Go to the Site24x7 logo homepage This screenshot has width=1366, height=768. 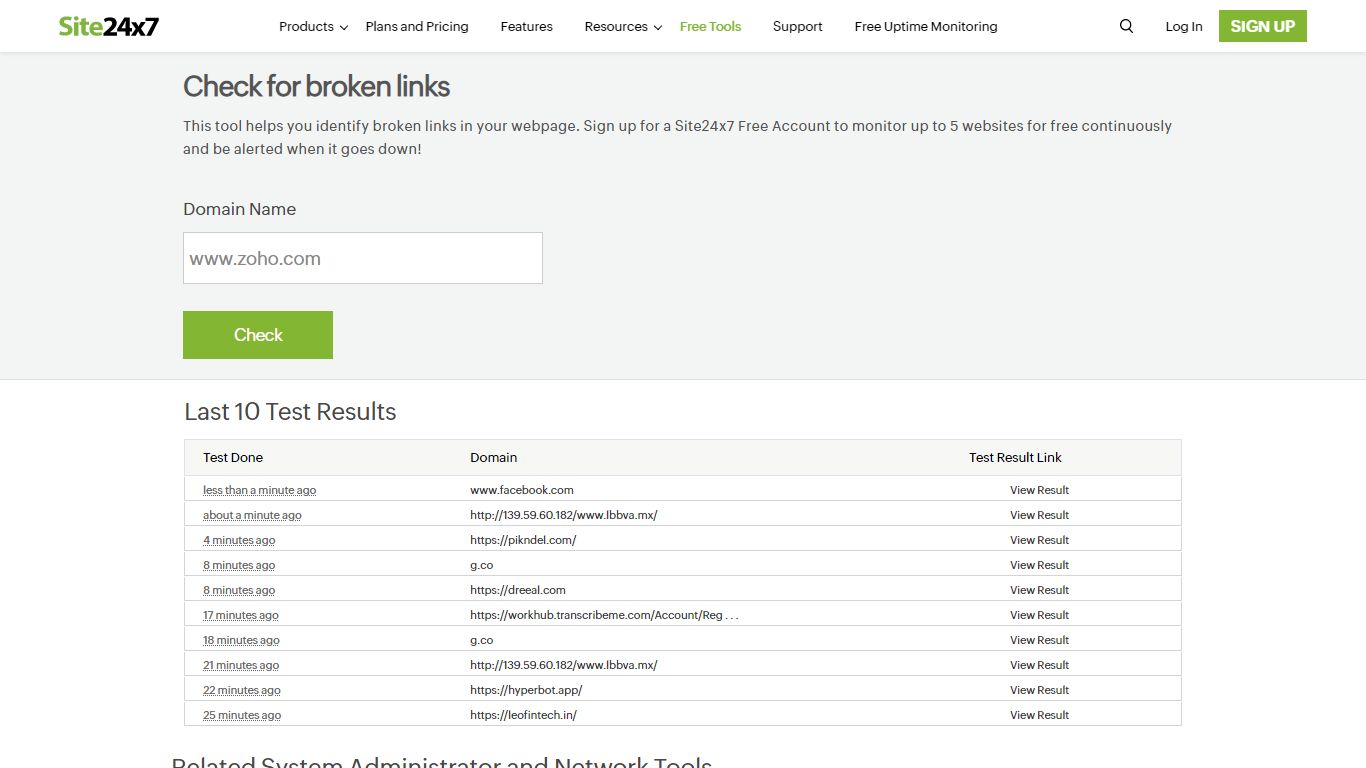108,26
